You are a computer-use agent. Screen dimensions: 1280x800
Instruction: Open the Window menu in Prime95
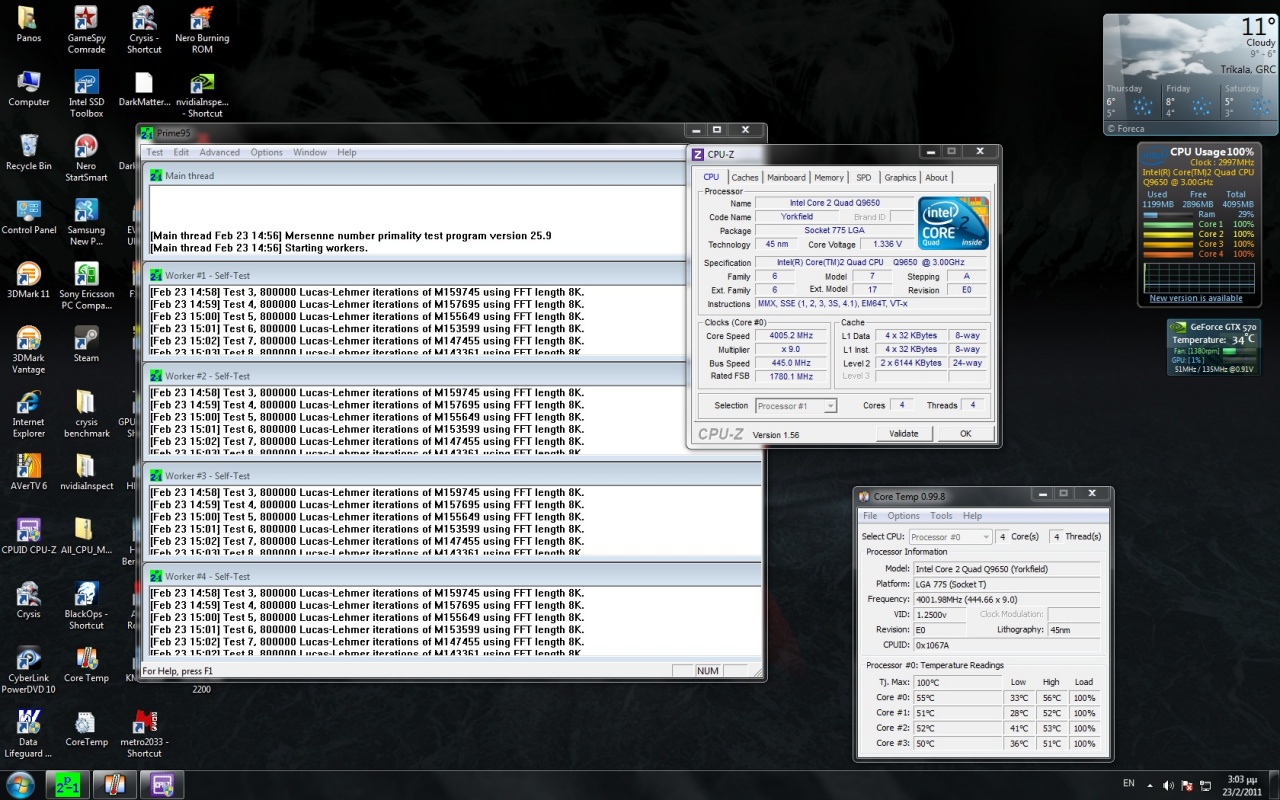click(310, 152)
